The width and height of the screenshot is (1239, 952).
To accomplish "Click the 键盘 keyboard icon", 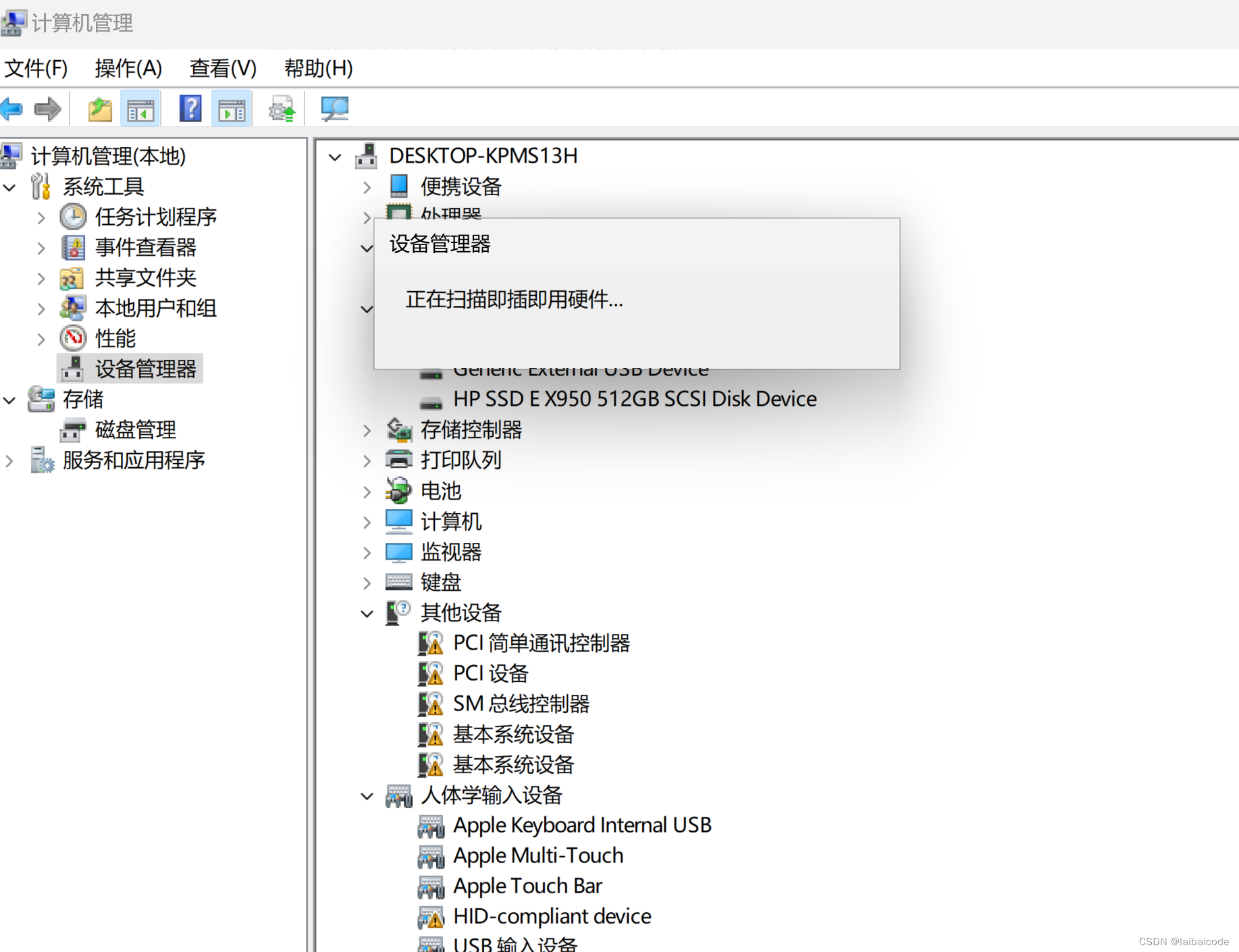I will pyautogui.click(x=399, y=582).
